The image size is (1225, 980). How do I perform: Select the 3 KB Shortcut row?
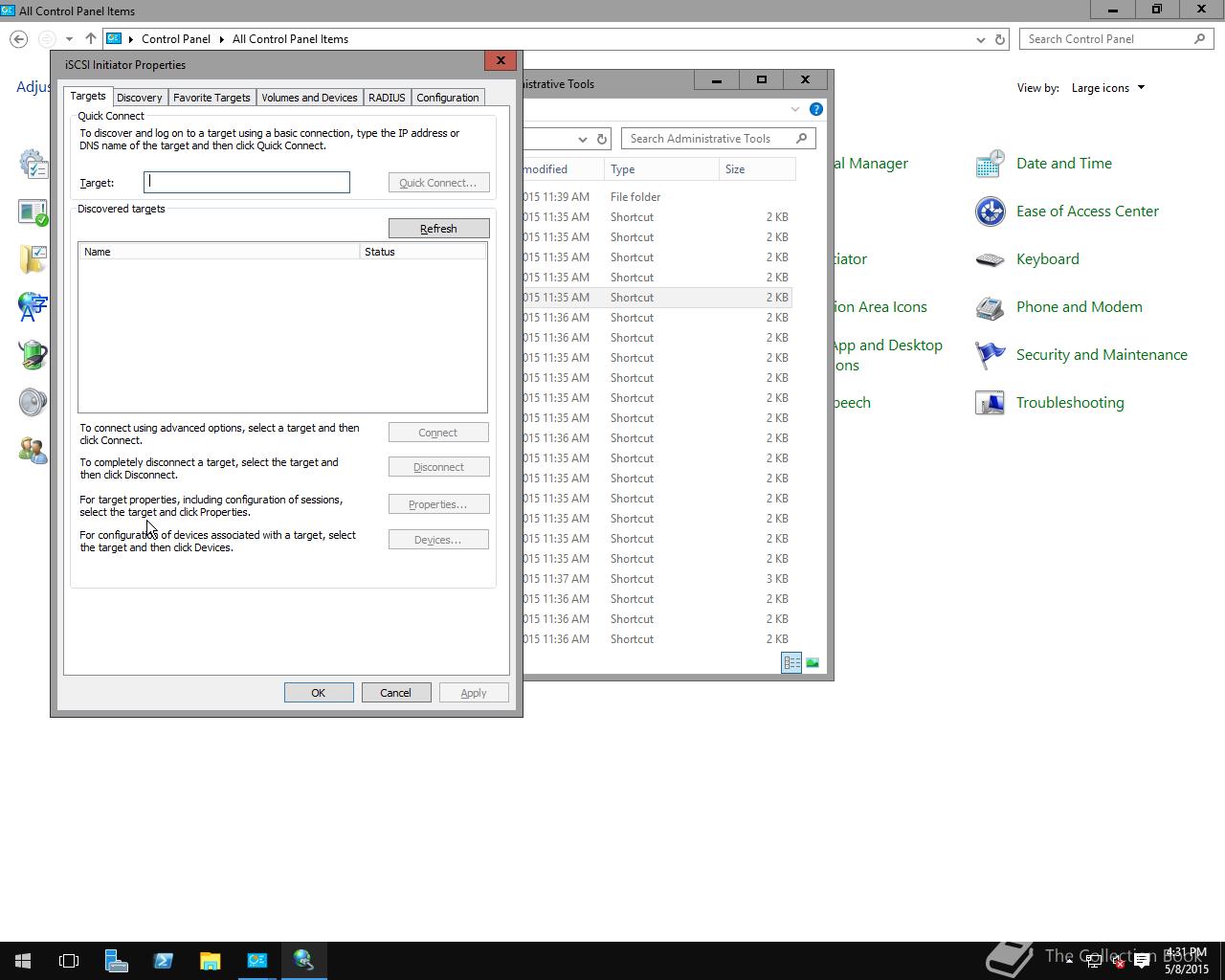[x=657, y=579]
